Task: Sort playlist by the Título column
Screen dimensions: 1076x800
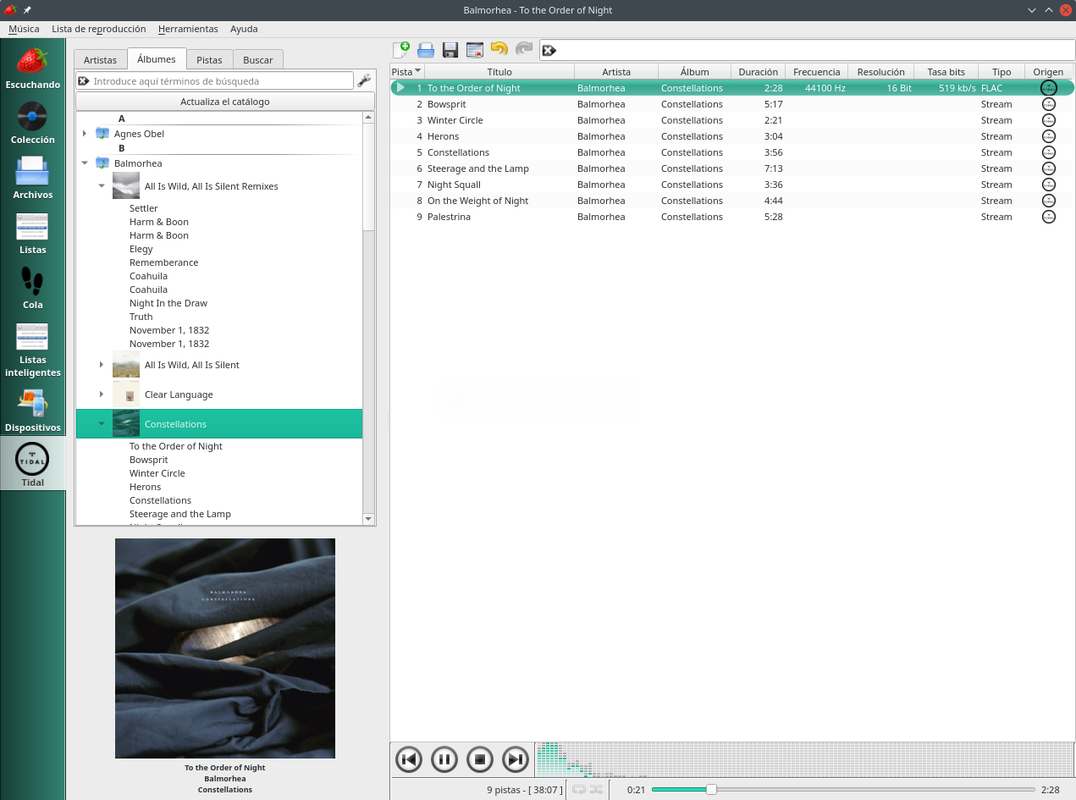Action: pyautogui.click(x=500, y=71)
